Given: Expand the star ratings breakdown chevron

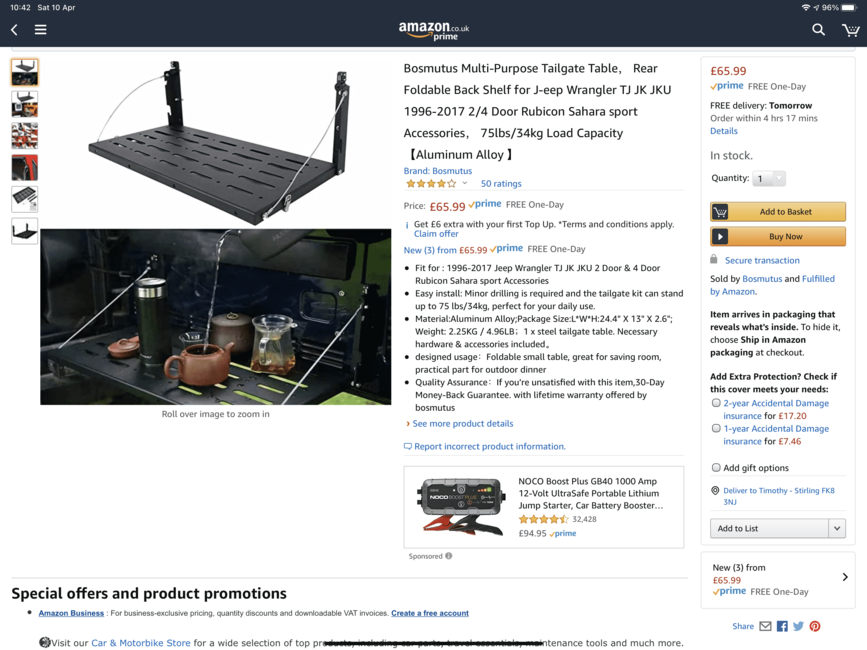Looking at the screenshot, I should click(464, 183).
